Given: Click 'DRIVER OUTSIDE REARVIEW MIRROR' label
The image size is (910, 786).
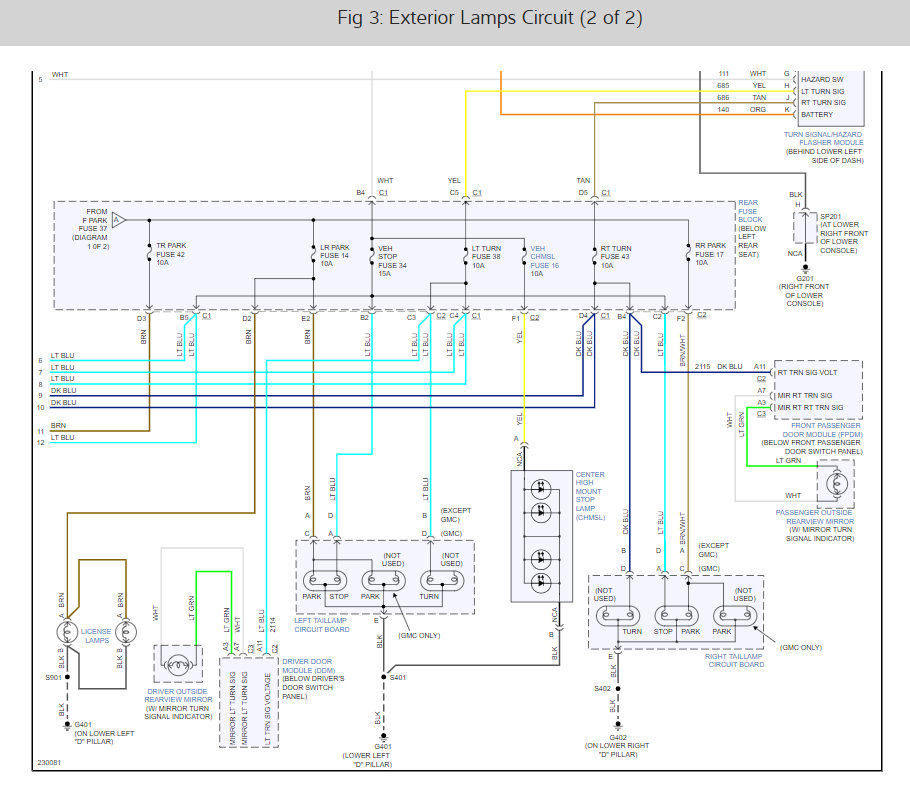Looking at the screenshot, I should (x=178, y=696).
